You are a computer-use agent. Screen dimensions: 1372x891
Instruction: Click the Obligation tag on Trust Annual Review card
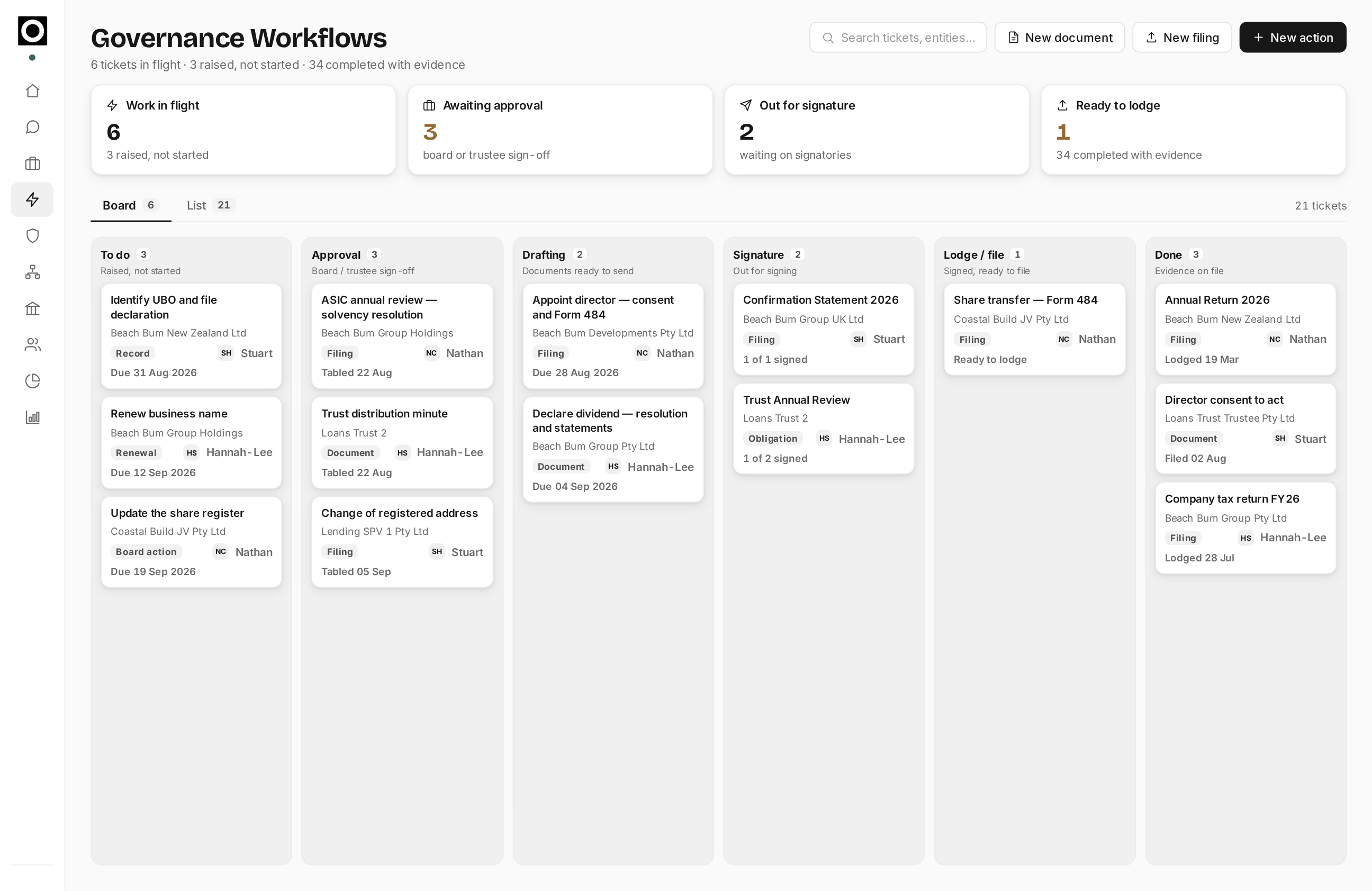773,439
